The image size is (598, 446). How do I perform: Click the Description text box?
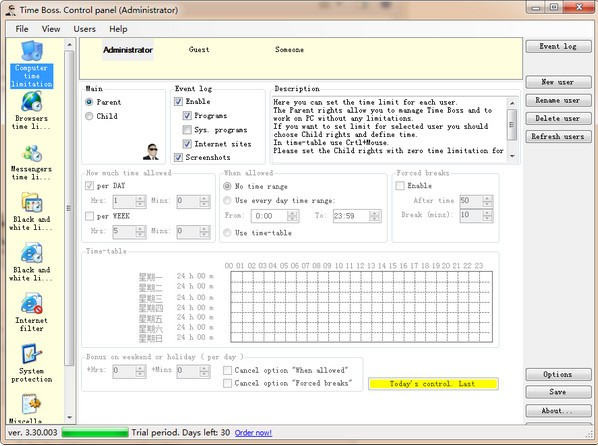click(x=395, y=130)
